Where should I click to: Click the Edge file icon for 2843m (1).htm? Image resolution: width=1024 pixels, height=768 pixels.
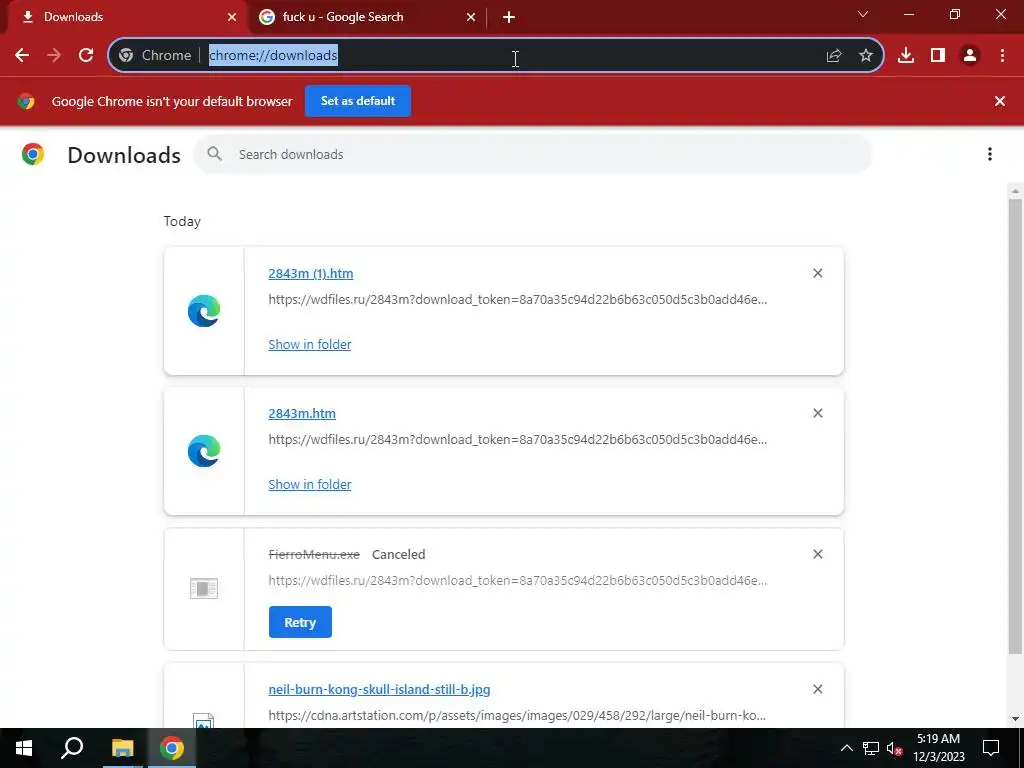tap(204, 311)
